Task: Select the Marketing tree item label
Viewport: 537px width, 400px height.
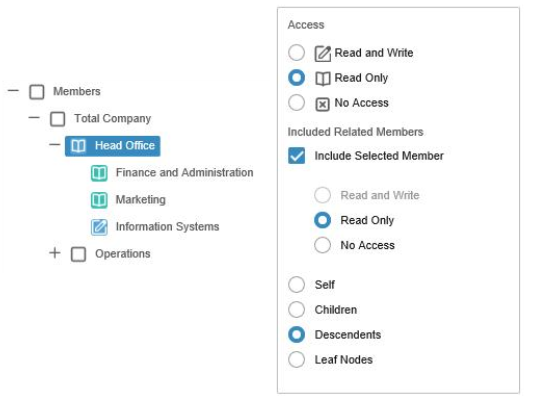Action: tap(141, 200)
